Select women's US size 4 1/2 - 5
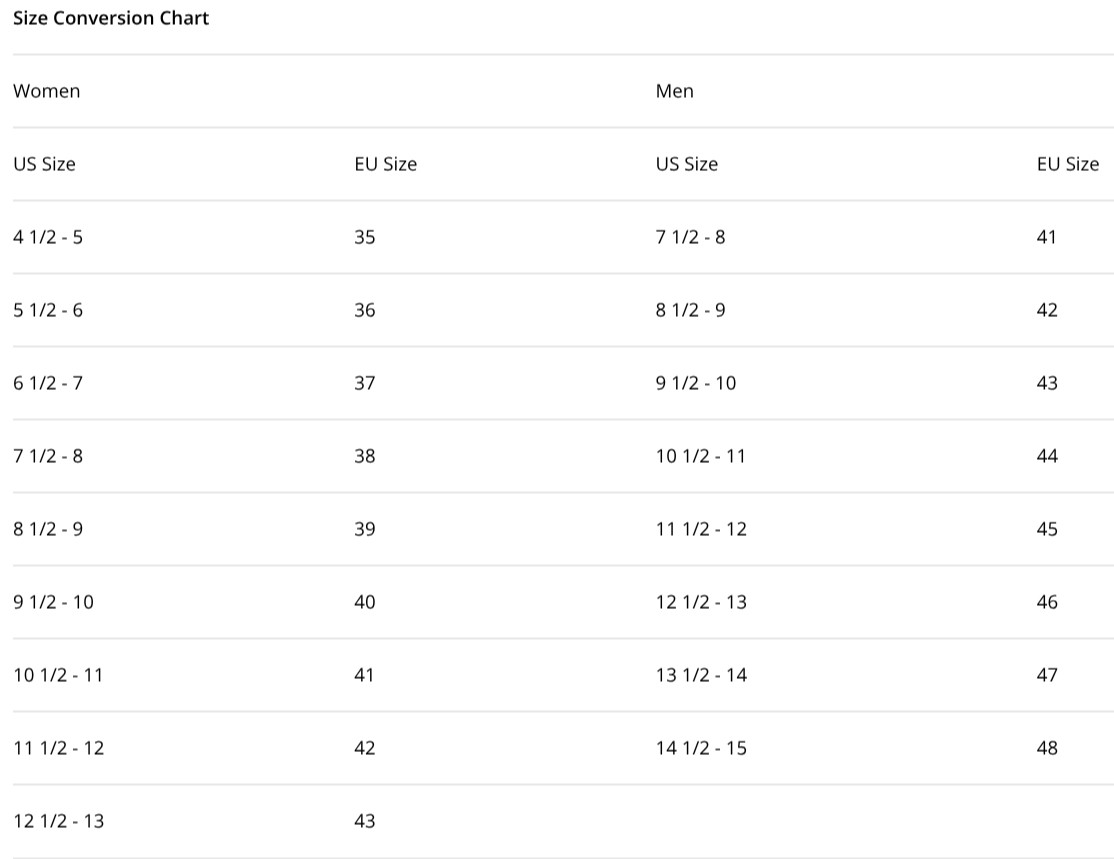Viewport: 1114px width, 859px height. [x=48, y=237]
